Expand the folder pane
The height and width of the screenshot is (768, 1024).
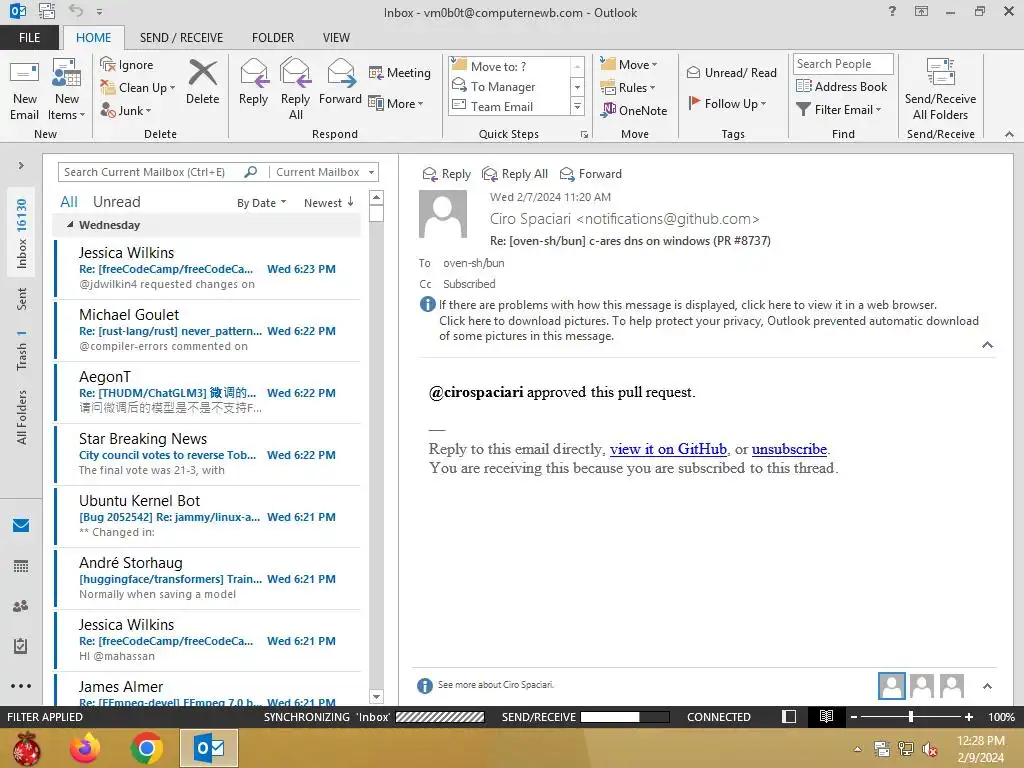coord(21,166)
